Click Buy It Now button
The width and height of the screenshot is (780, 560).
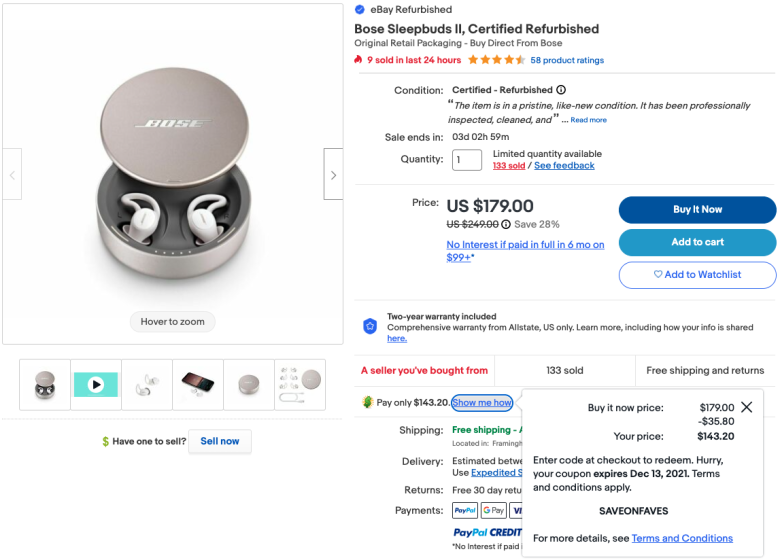[697, 209]
